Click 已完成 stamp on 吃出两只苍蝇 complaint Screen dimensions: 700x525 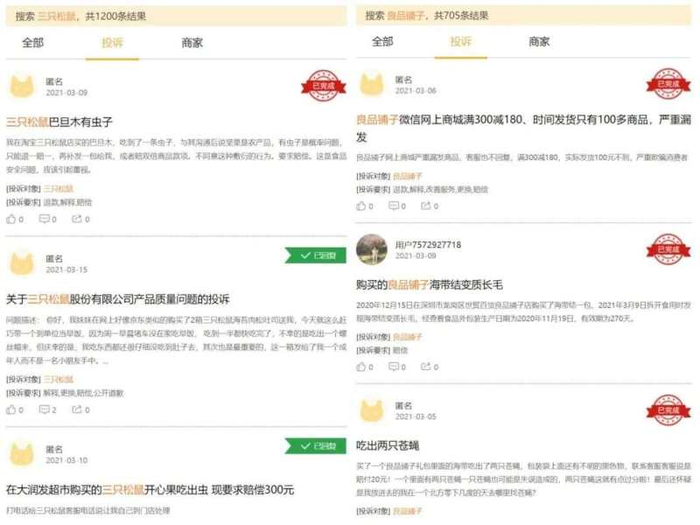[668, 410]
